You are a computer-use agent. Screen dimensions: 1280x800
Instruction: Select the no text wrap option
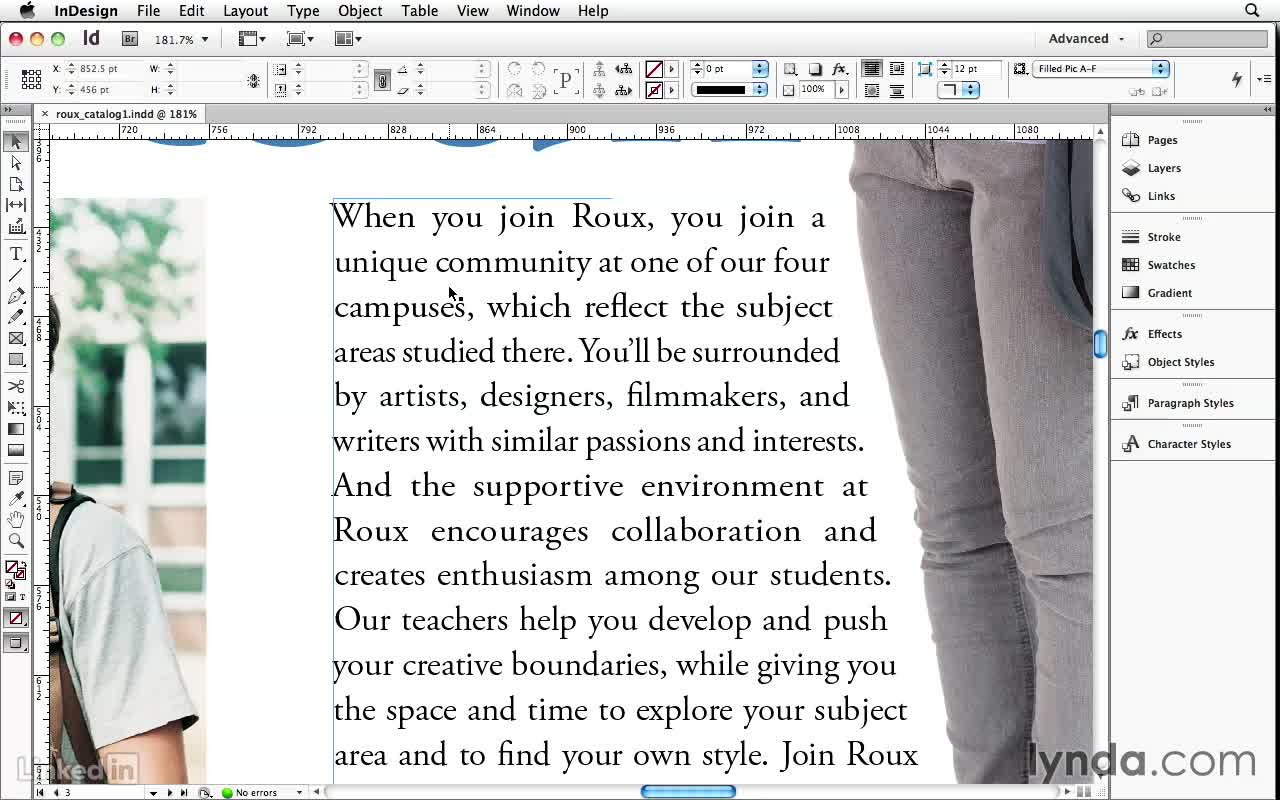tap(872, 69)
